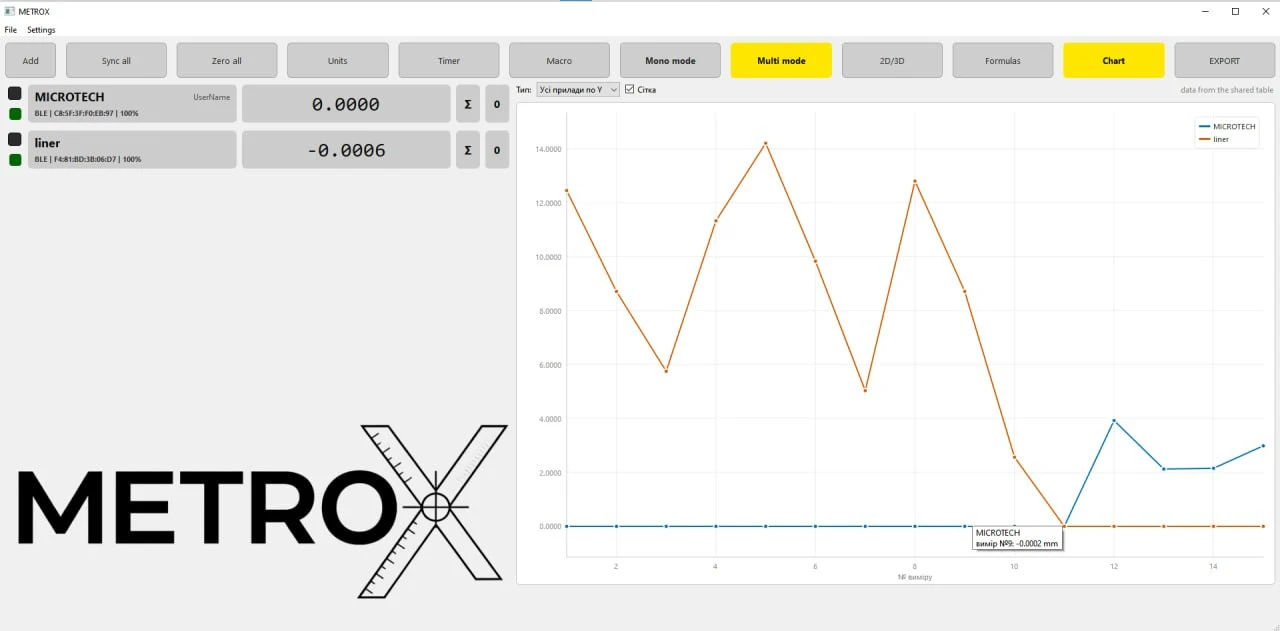Image resolution: width=1280 pixels, height=631 pixels.
Task: Click the liner reading -0.0006
Action: [346, 150]
